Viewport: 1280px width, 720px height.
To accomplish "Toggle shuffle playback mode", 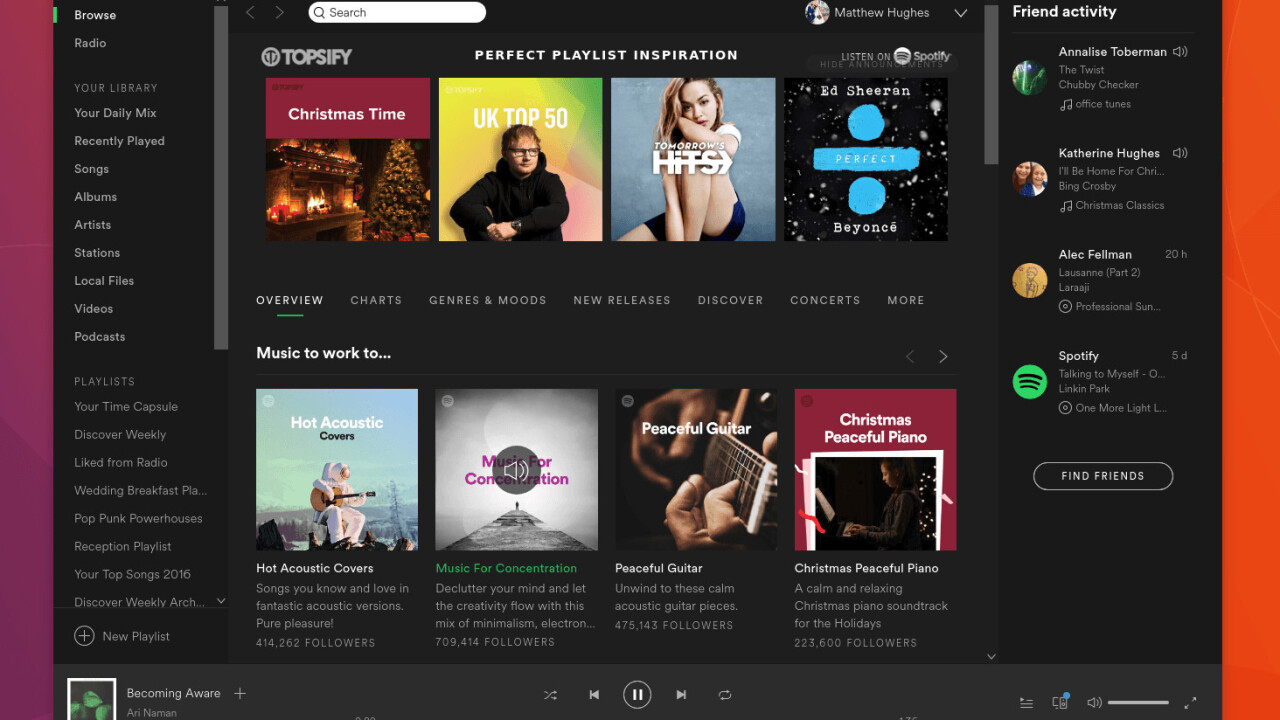I will click(549, 694).
